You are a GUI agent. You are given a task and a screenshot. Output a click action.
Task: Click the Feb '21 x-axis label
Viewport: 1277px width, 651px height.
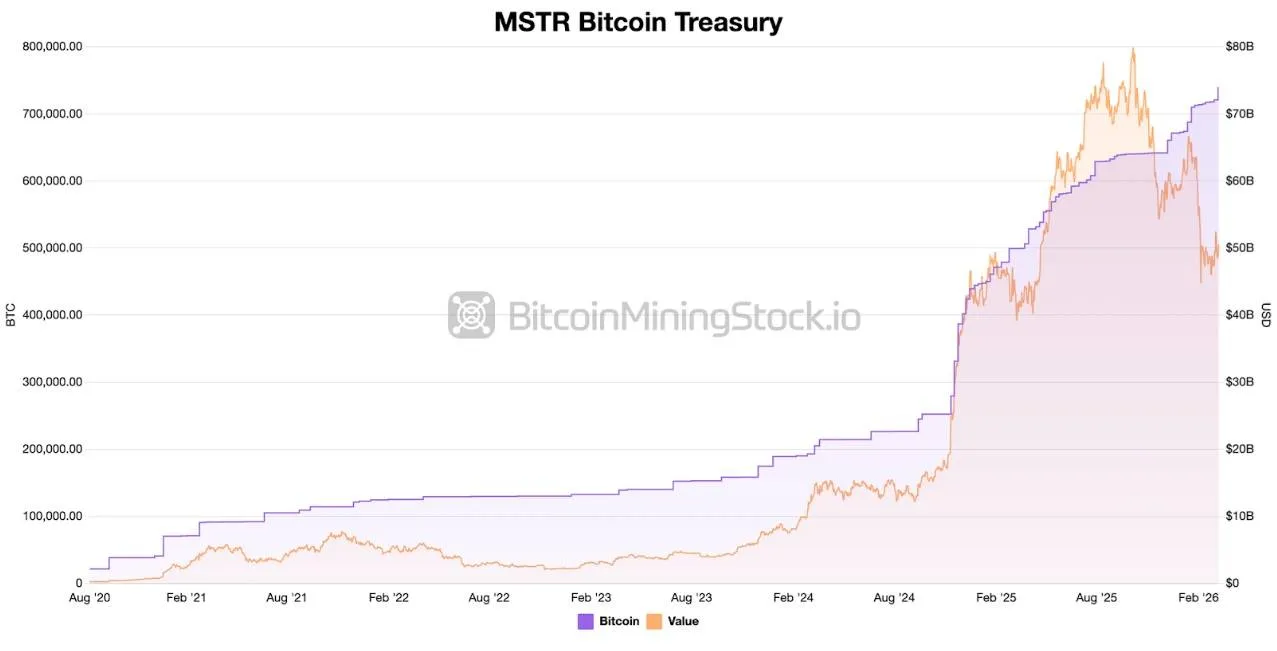185,598
